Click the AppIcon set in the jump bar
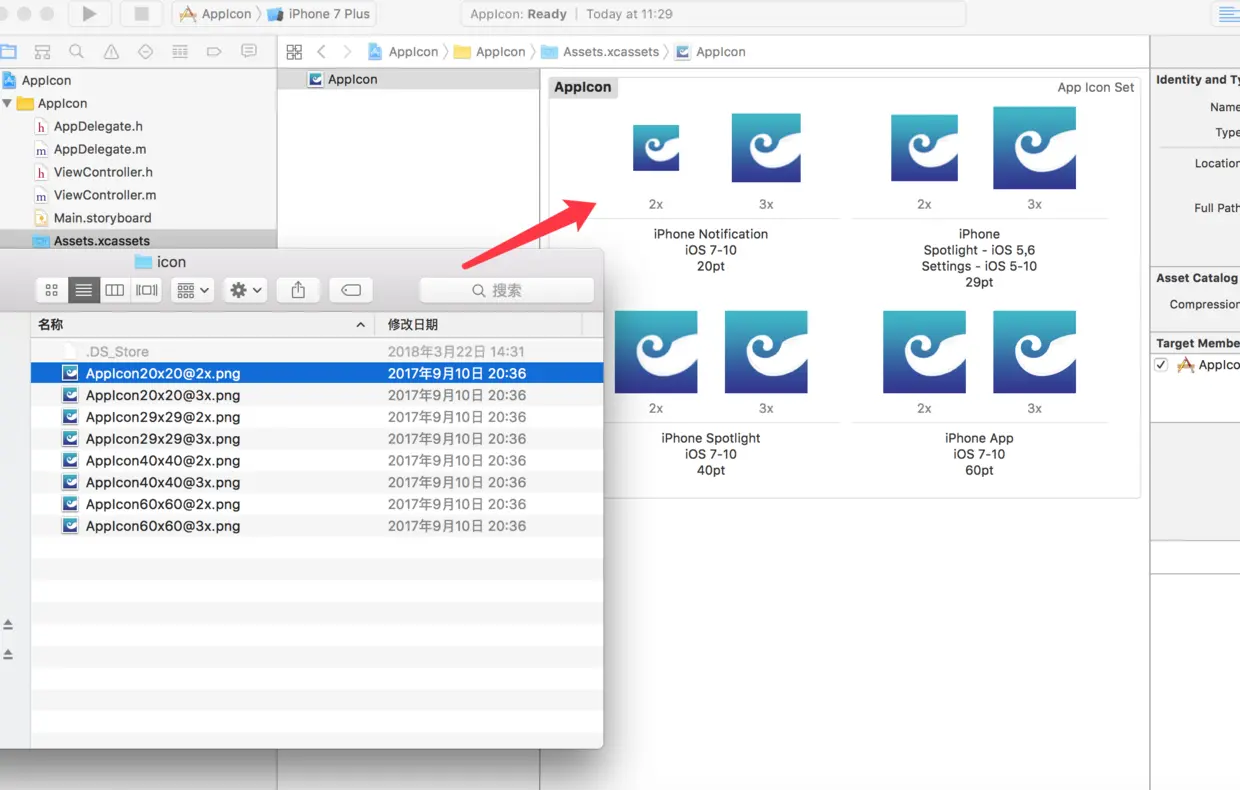 (x=711, y=52)
